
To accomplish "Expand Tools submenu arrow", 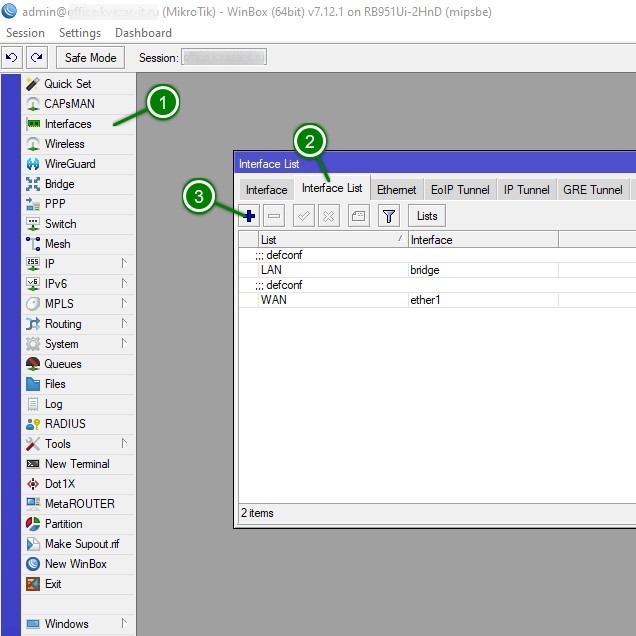I will click(x=125, y=444).
